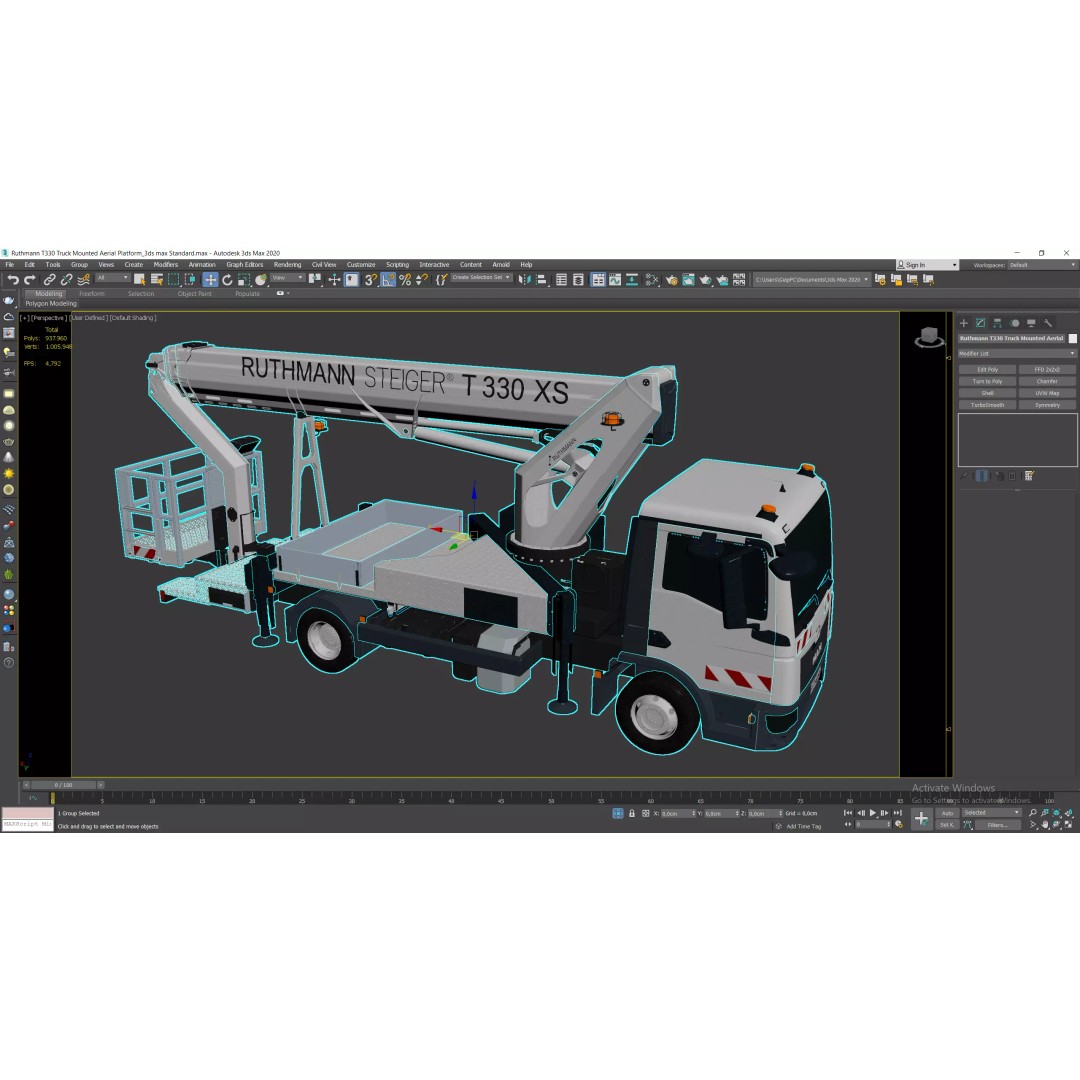Open the Scene Explorer toggle icon
The height and width of the screenshot is (1080, 1080).
pos(561,280)
